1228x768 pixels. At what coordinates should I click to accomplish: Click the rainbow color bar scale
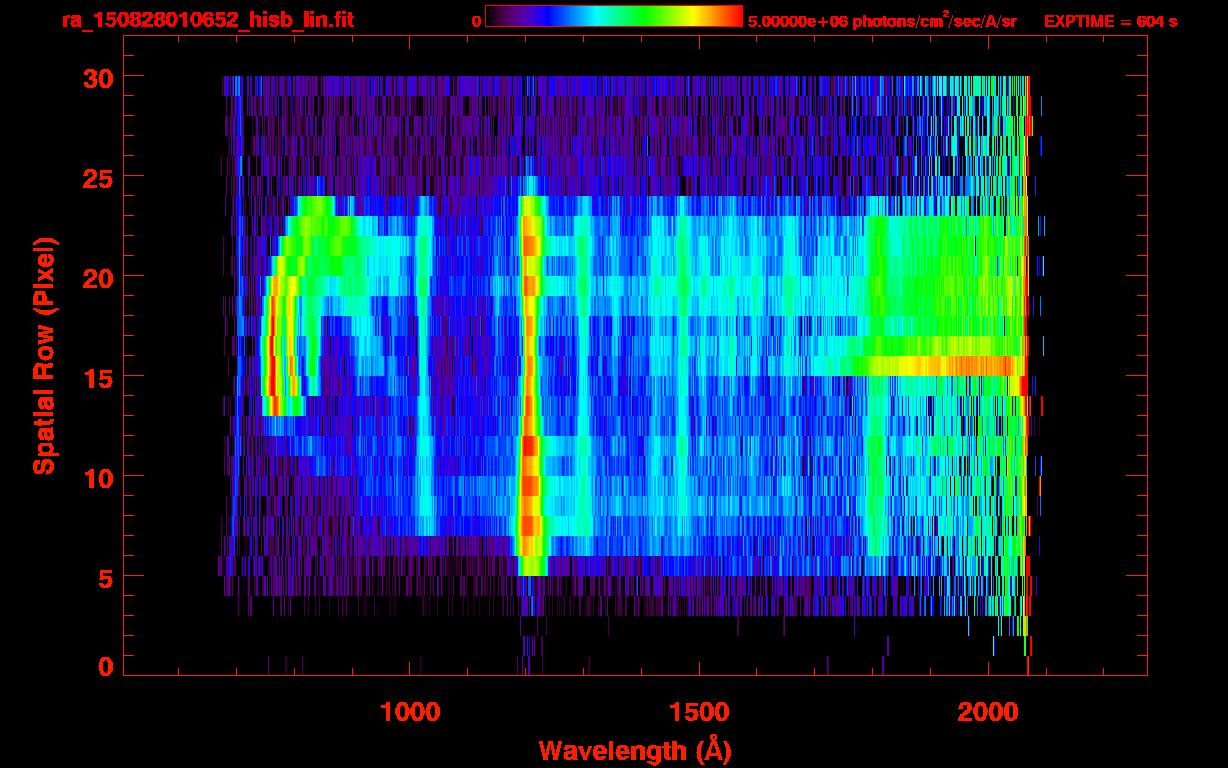614,16
